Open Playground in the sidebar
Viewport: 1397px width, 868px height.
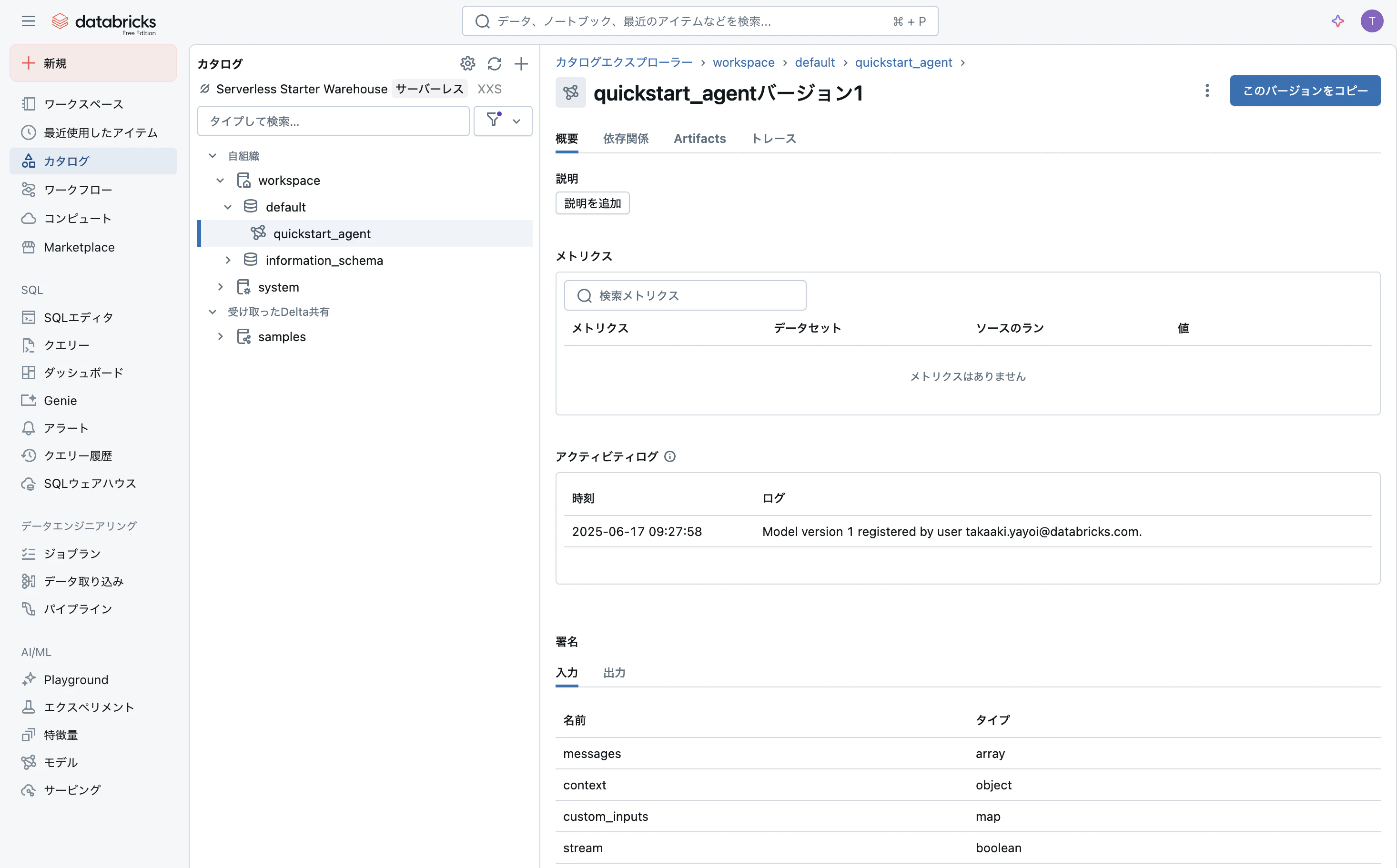point(93,680)
